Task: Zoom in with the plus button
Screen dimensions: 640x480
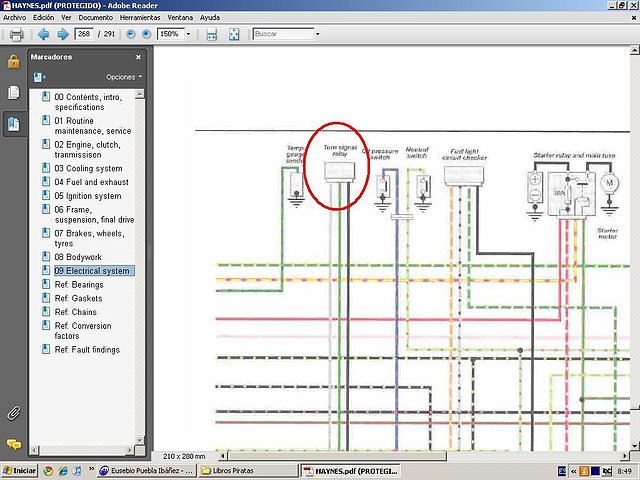Action: [x=146, y=34]
